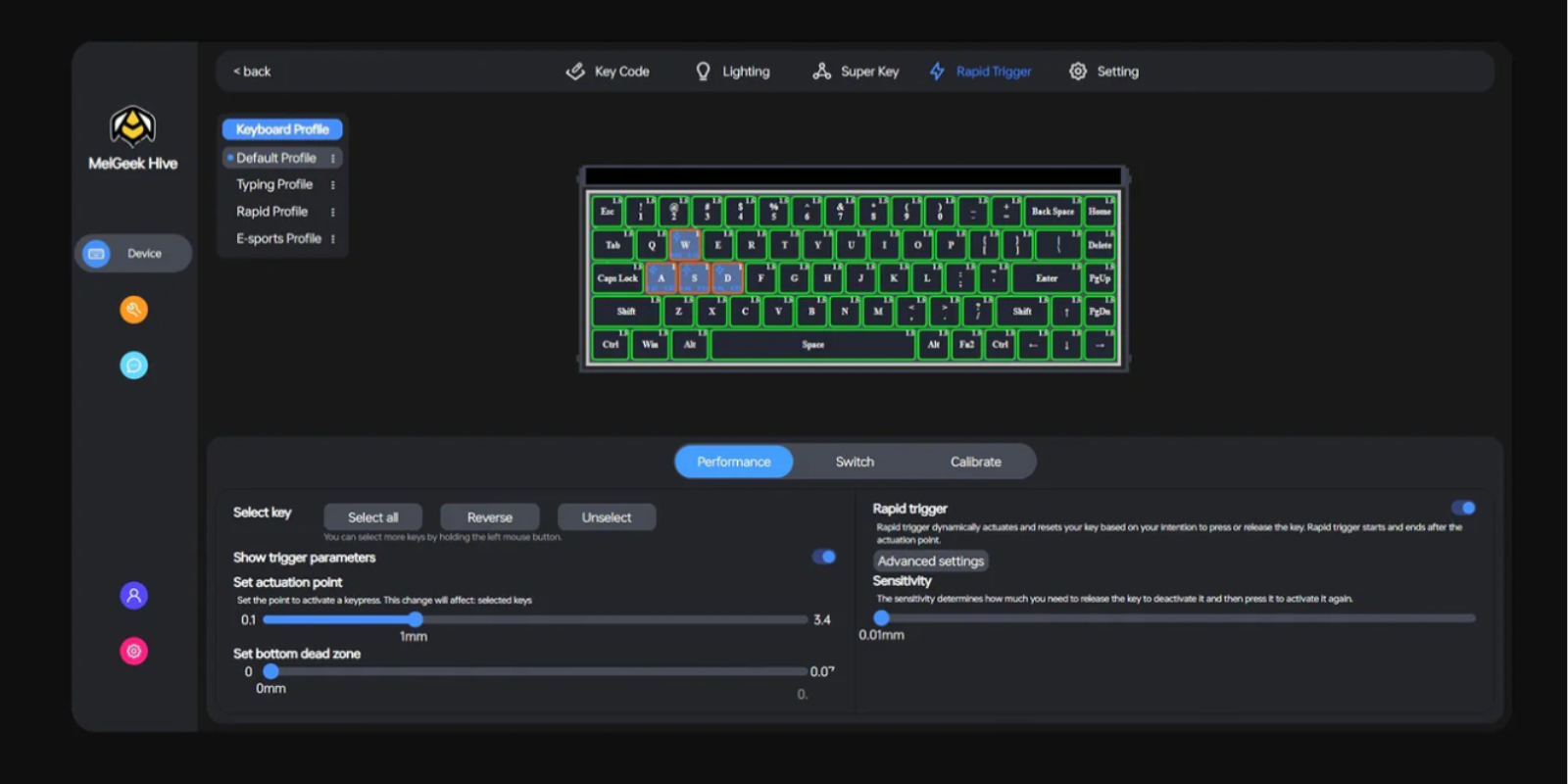Open options menu for Typing Profile

(x=333, y=185)
